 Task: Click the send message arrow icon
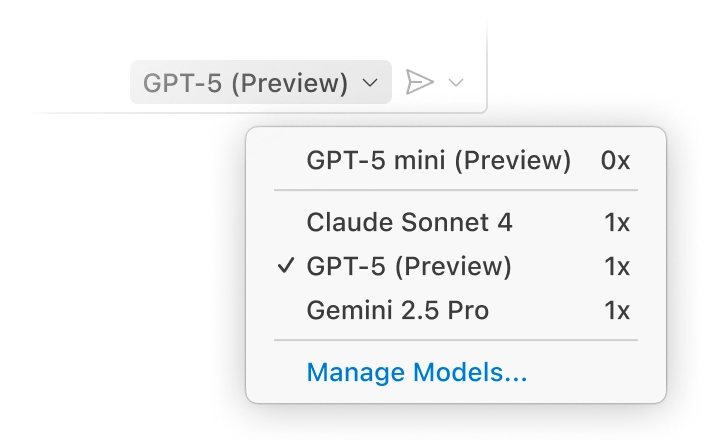coord(420,83)
